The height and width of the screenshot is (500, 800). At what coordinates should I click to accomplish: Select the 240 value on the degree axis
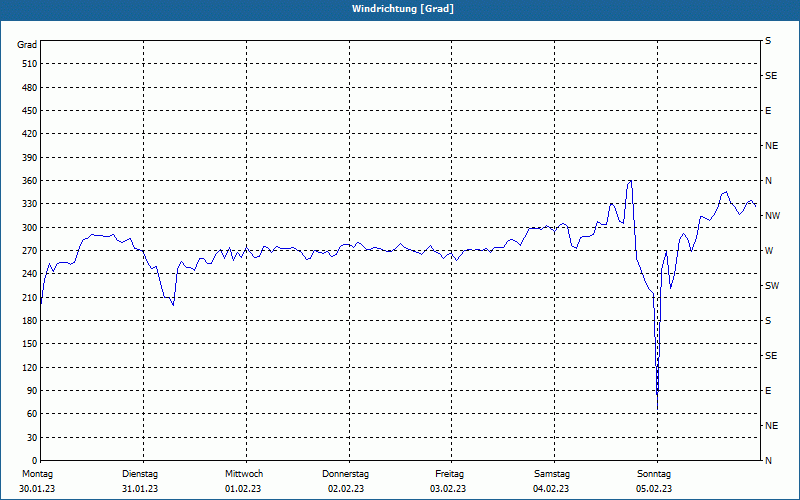tap(30, 274)
